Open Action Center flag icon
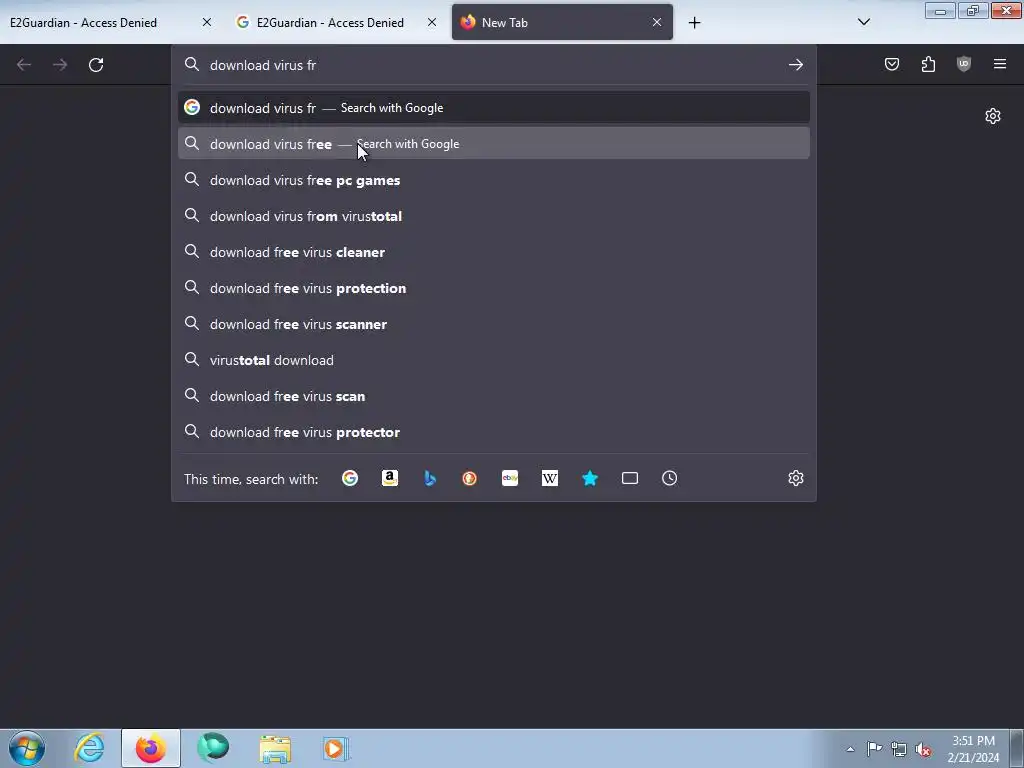The height and width of the screenshot is (768, 1024). (874, 749)
